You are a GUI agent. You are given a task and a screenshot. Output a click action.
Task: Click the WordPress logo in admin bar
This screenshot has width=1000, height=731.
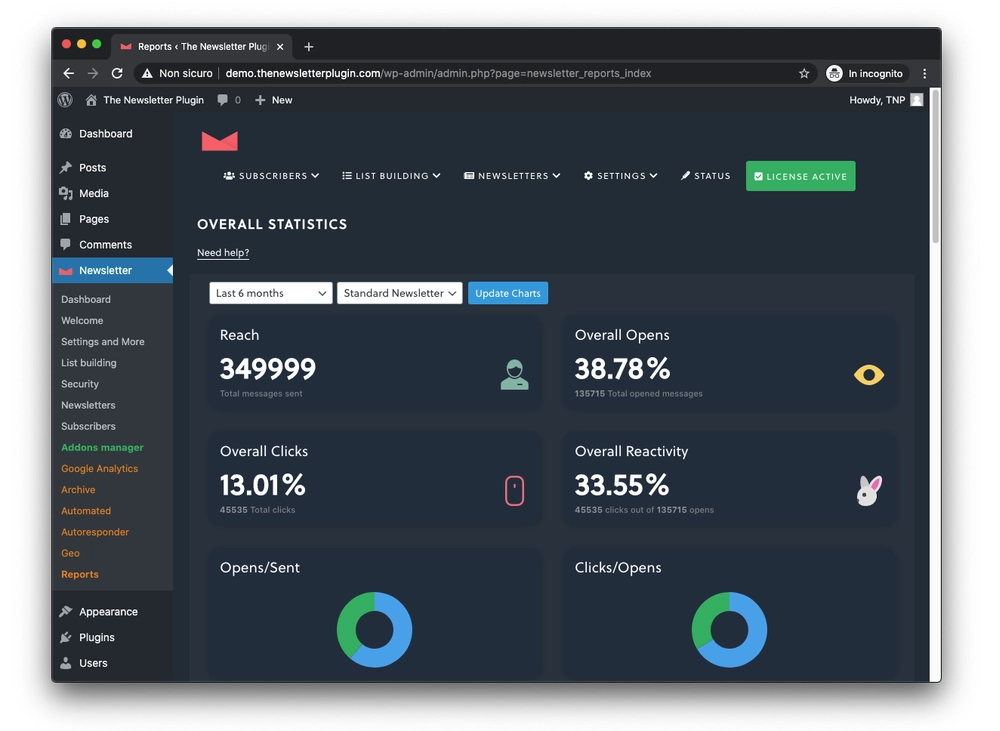point(65,100)
